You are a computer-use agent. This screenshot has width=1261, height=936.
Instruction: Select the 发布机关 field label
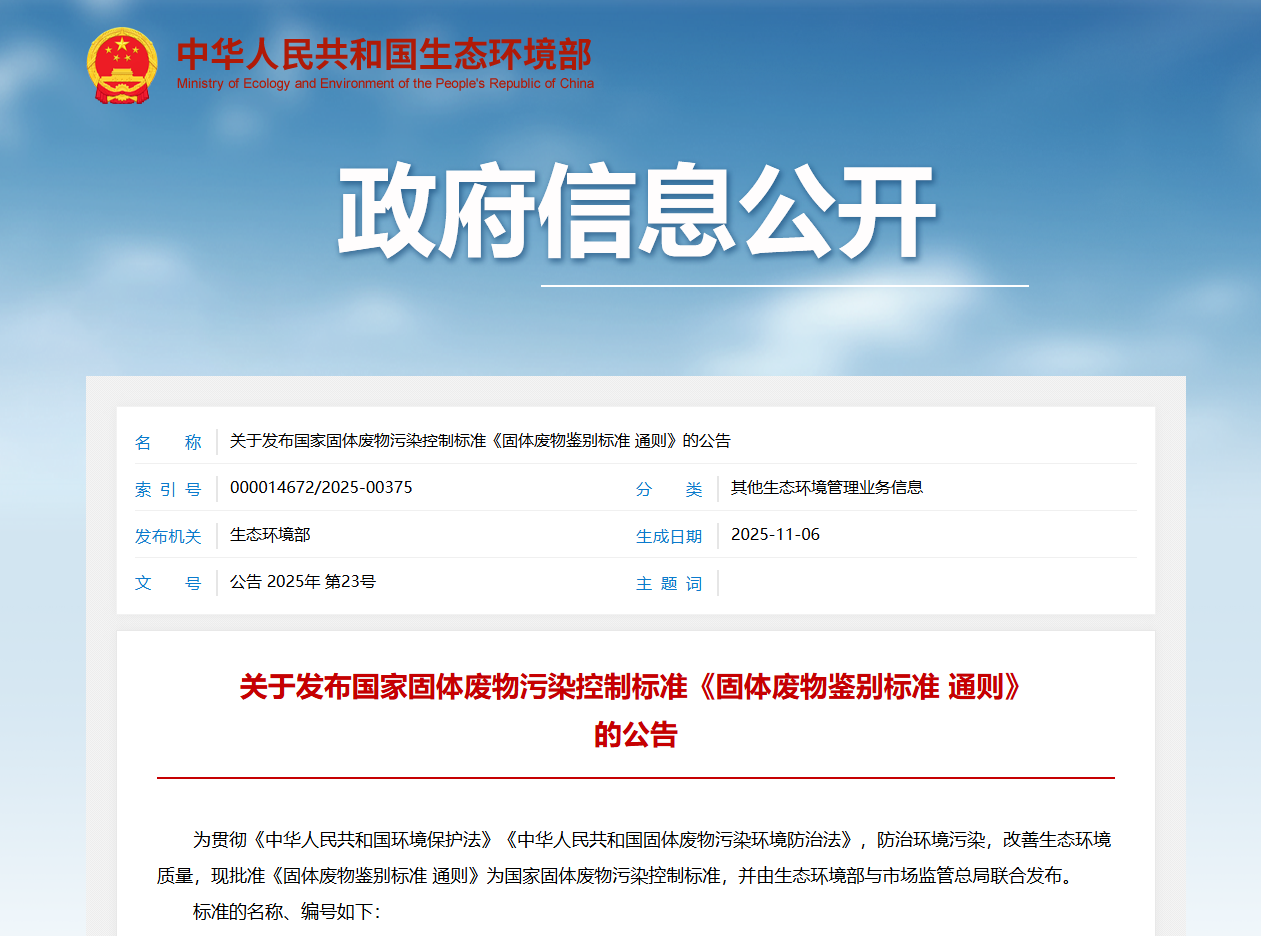click(168, 536)
